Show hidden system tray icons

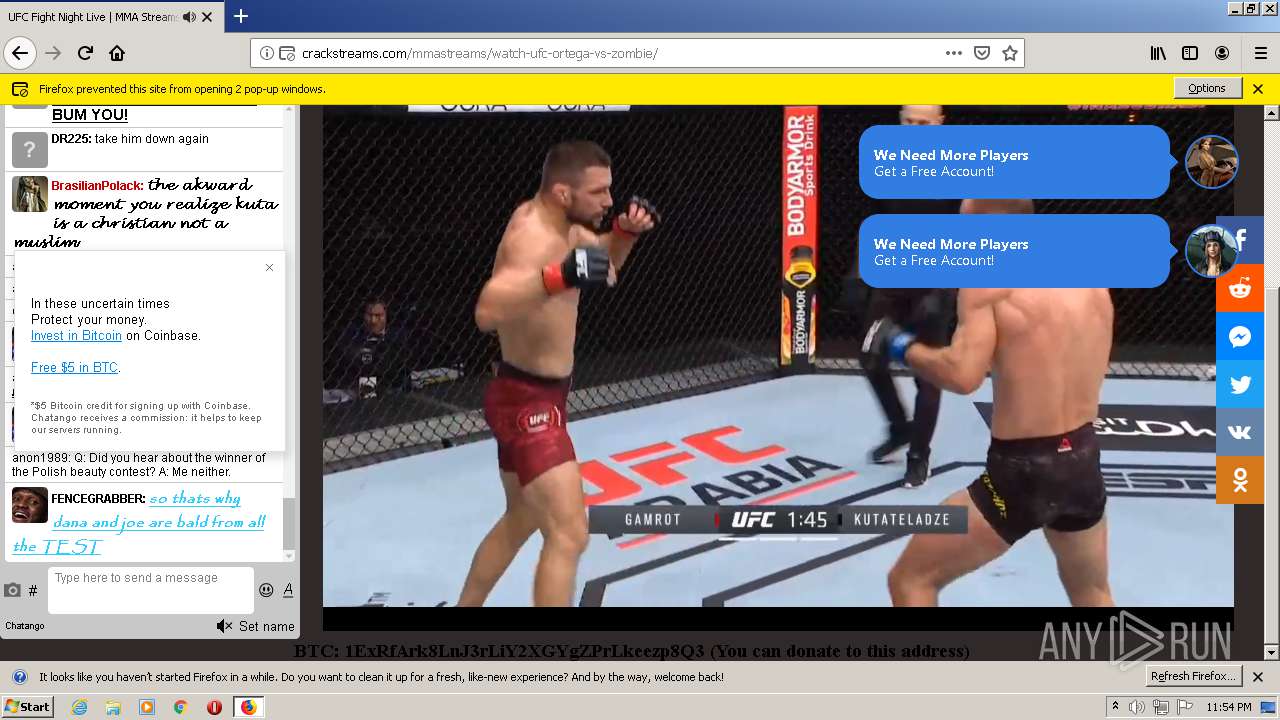[x=1116, y=706]
